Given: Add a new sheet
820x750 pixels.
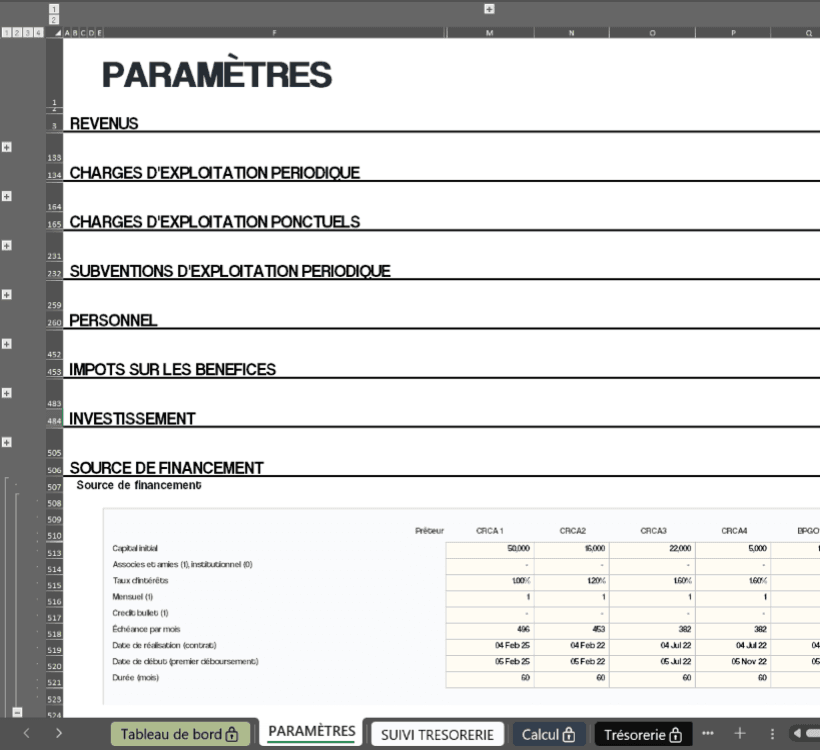Looking at the screenshot, I should pyautogui.click(x=740, y=734).
